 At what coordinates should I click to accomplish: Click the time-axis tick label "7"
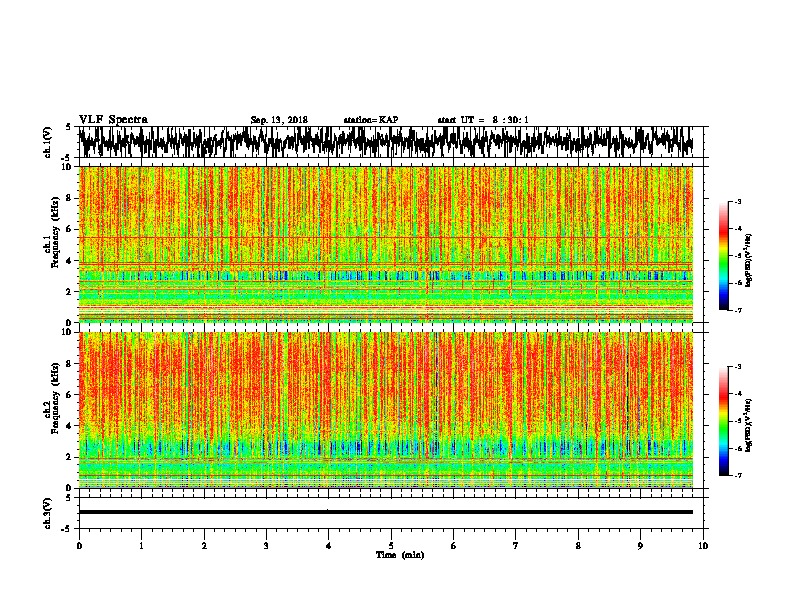pos(516,546)
